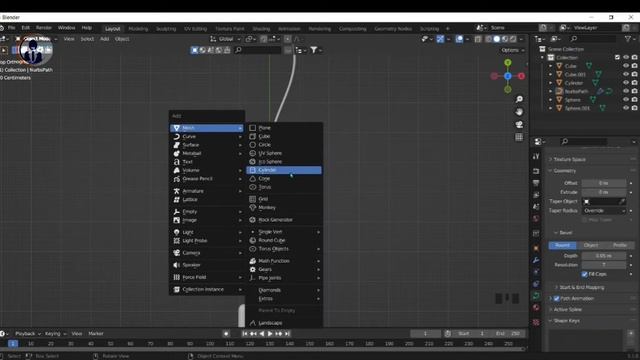Adjust the bevel Resolution value field
Viewport: 640px width, 360px height.
coord(604,265)
